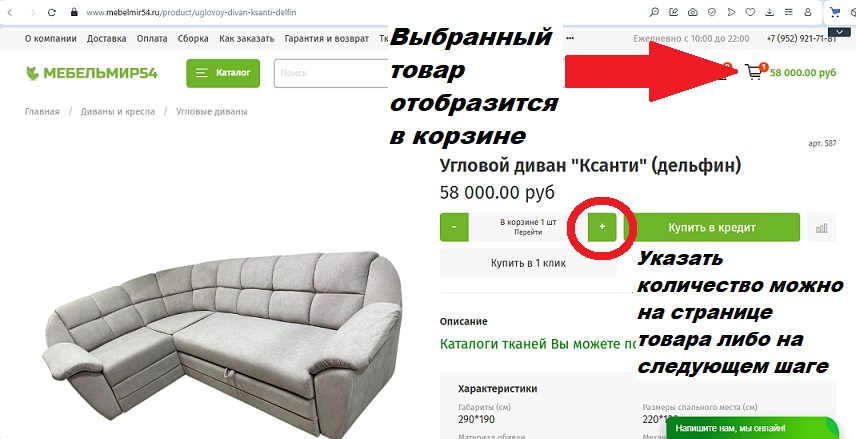
Task: Open the browser snapshot camera icon
Action: [692, 12]
